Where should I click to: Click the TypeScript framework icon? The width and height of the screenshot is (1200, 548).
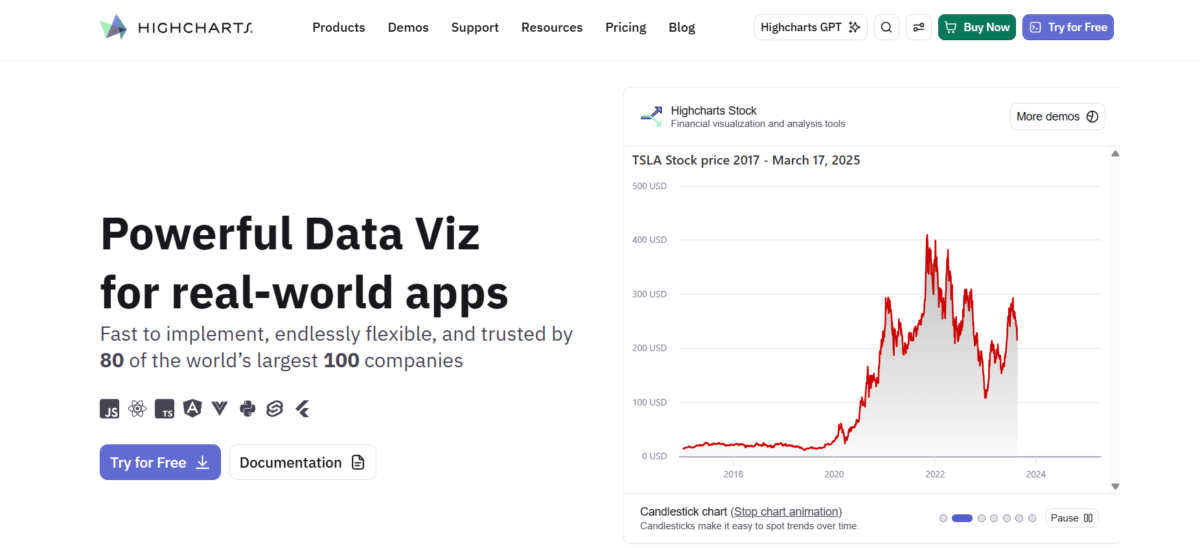pos(165,408)
